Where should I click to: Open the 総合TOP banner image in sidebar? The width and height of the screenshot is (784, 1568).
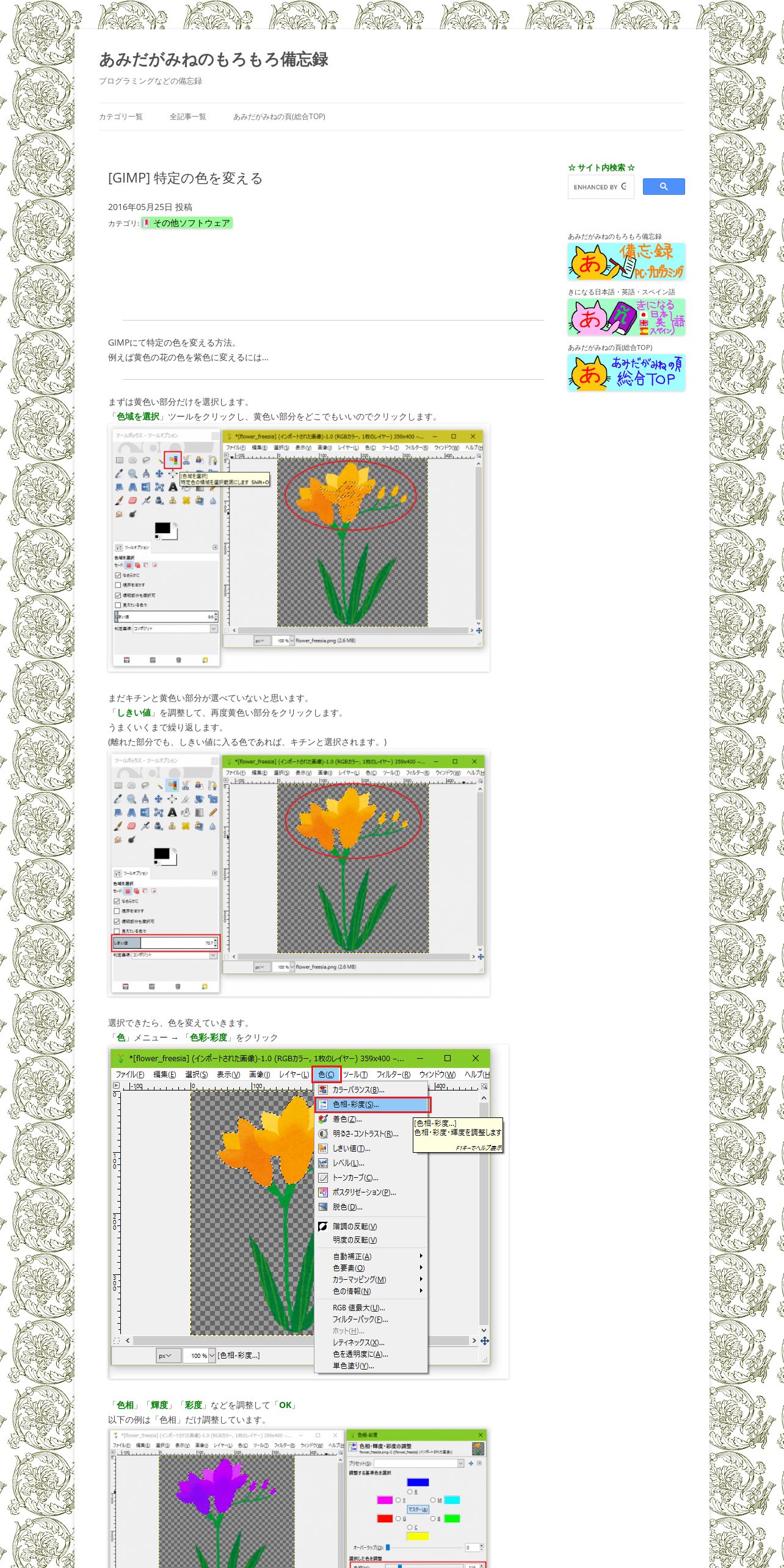pos(626,372)
